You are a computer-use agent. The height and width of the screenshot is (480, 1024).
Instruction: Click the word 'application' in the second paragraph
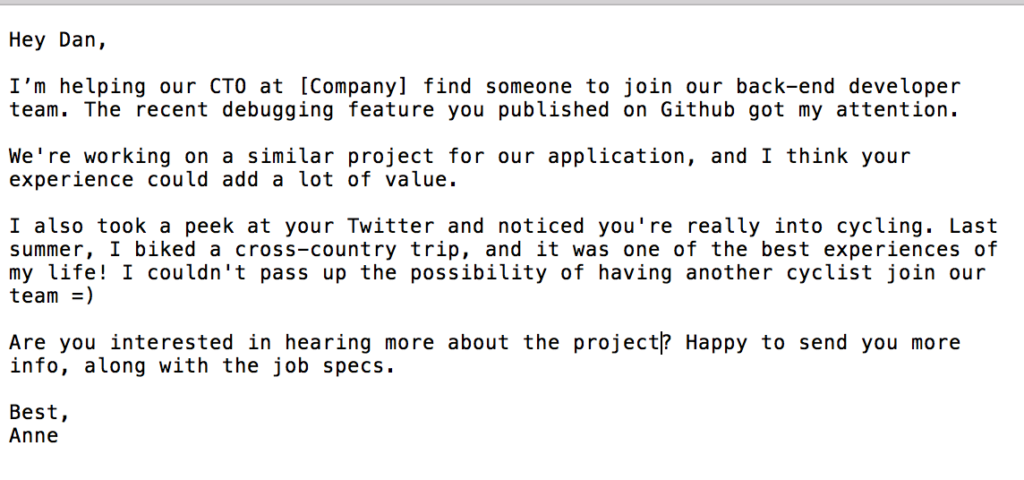point(616,157)
